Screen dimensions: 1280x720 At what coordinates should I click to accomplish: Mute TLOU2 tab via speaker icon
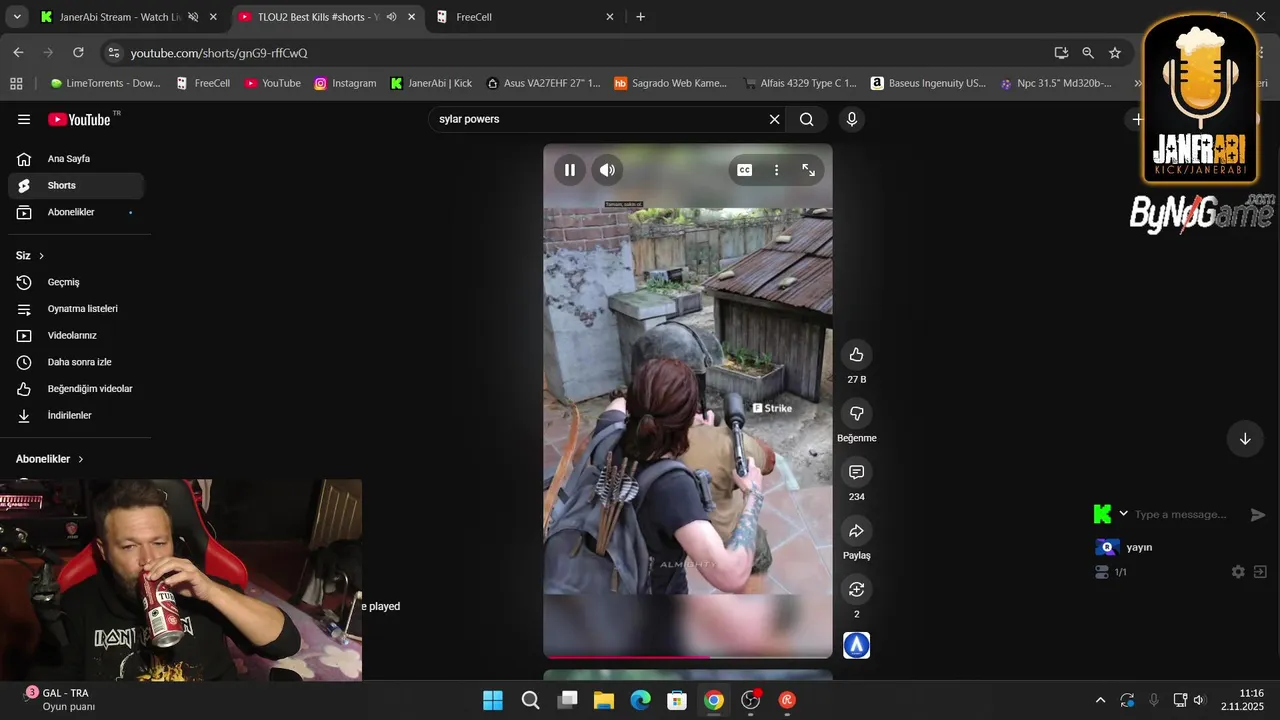click(x=391, y=17)
